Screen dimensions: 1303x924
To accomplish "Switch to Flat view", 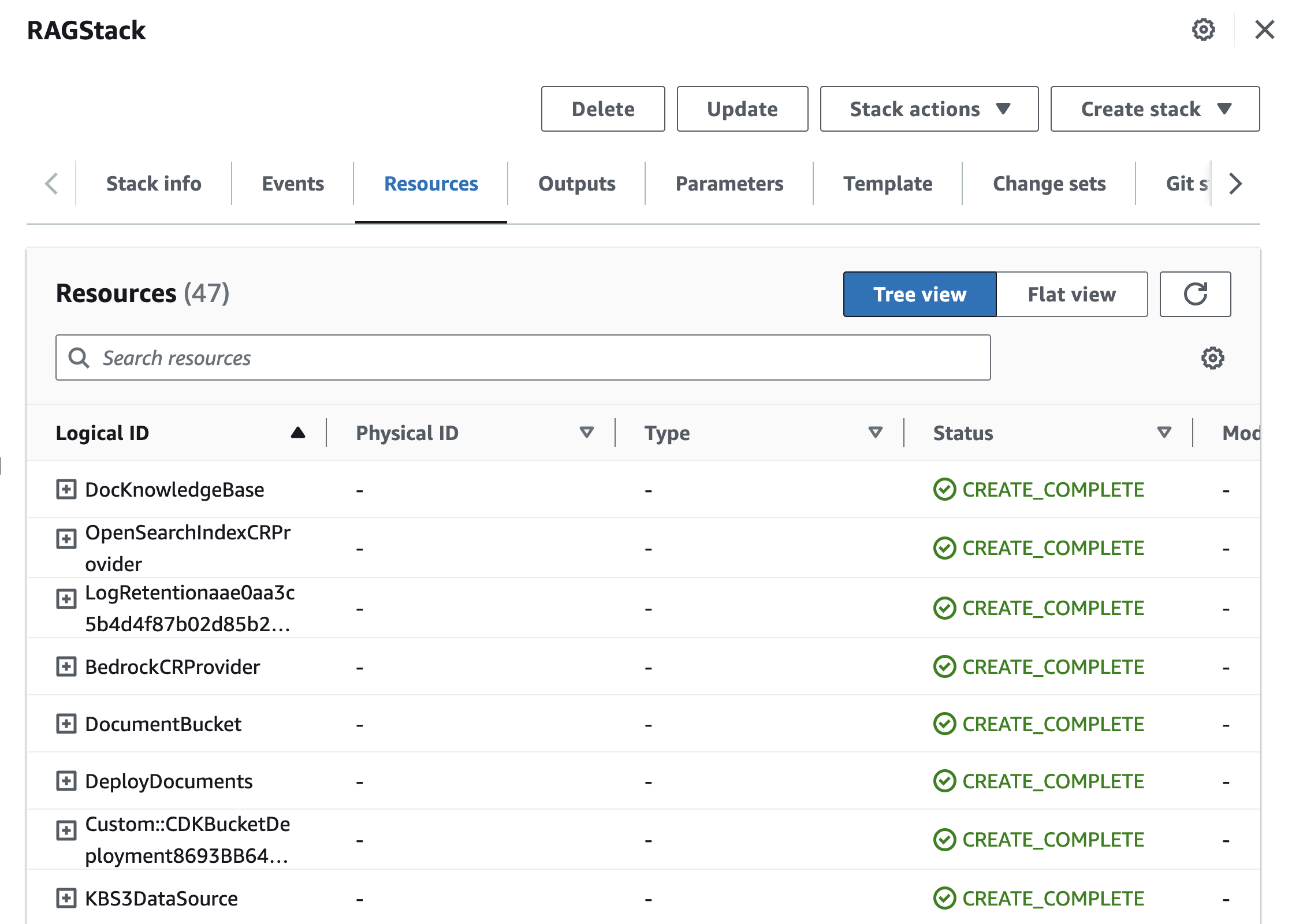I will coord(1071,294).
